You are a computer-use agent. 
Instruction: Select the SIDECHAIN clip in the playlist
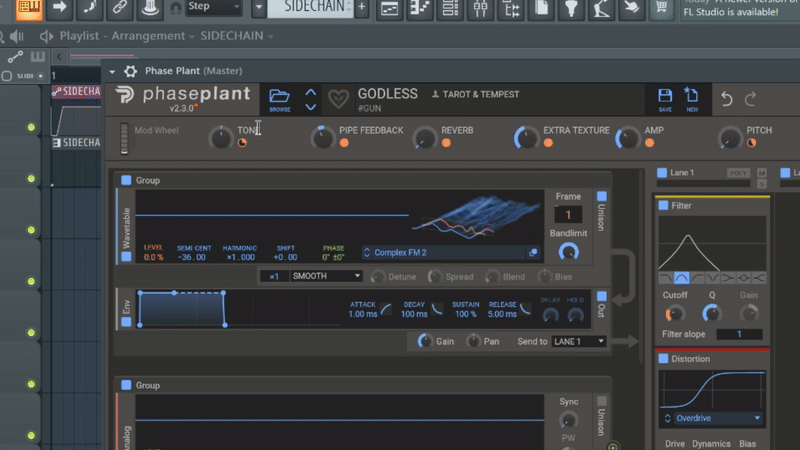pos(76,92)
